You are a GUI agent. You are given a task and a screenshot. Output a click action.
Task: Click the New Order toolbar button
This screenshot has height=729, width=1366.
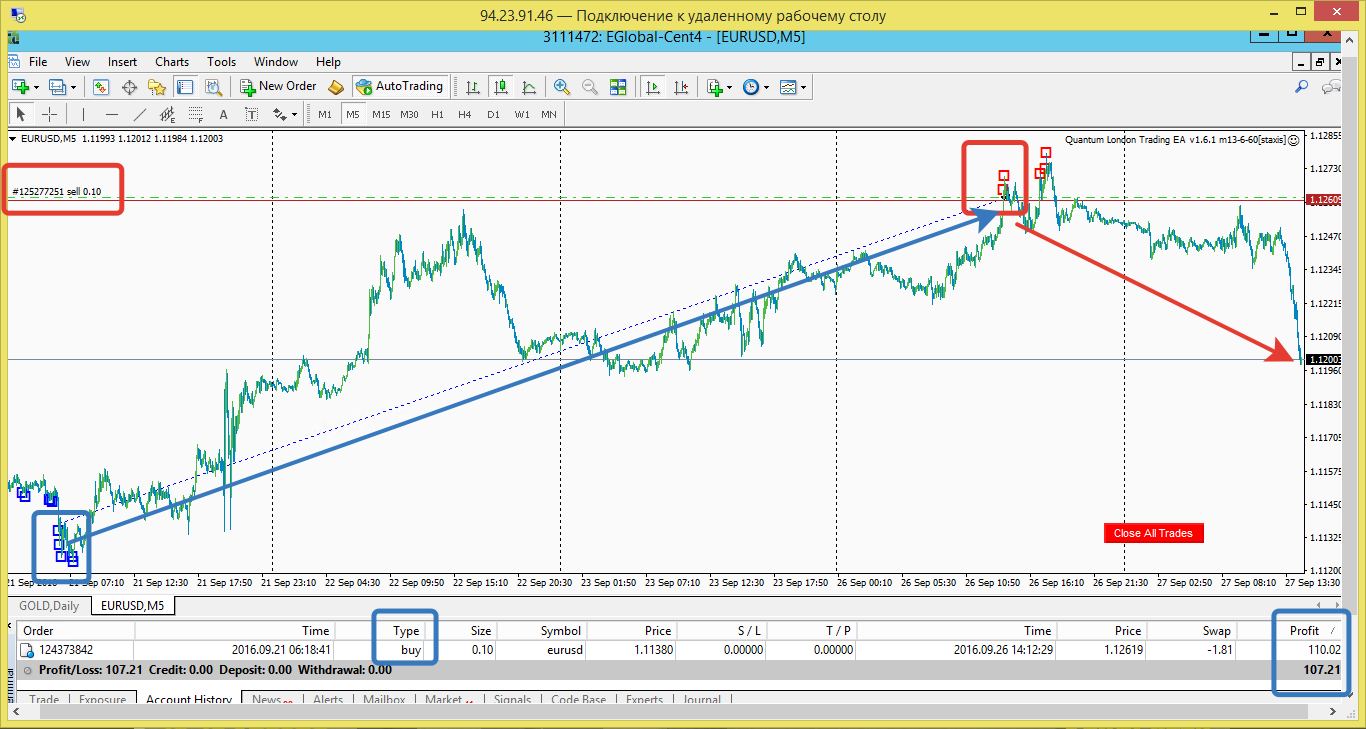point(277,87)
